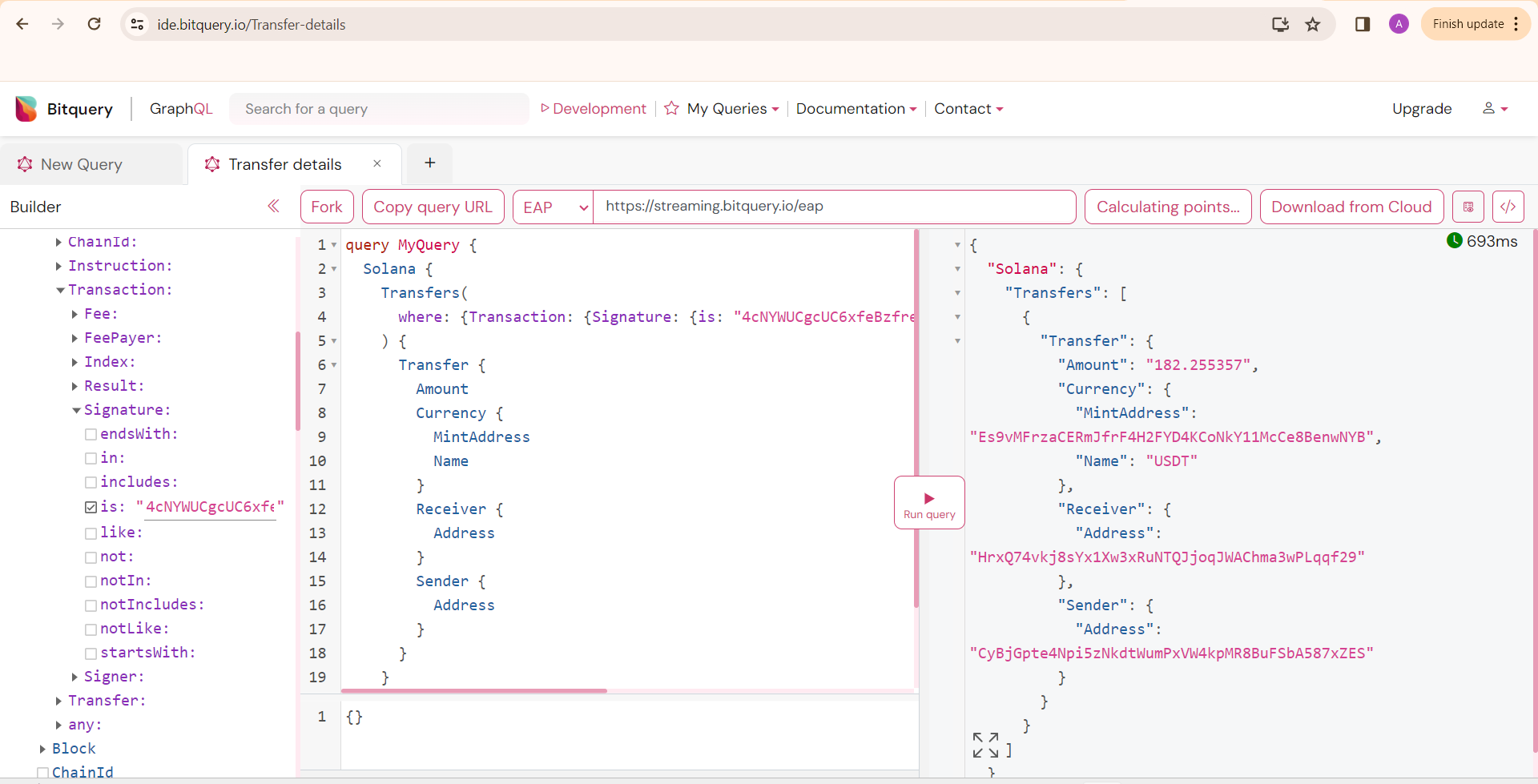
Task: Switch to the New Query tab
Action: tap(91, 164)
